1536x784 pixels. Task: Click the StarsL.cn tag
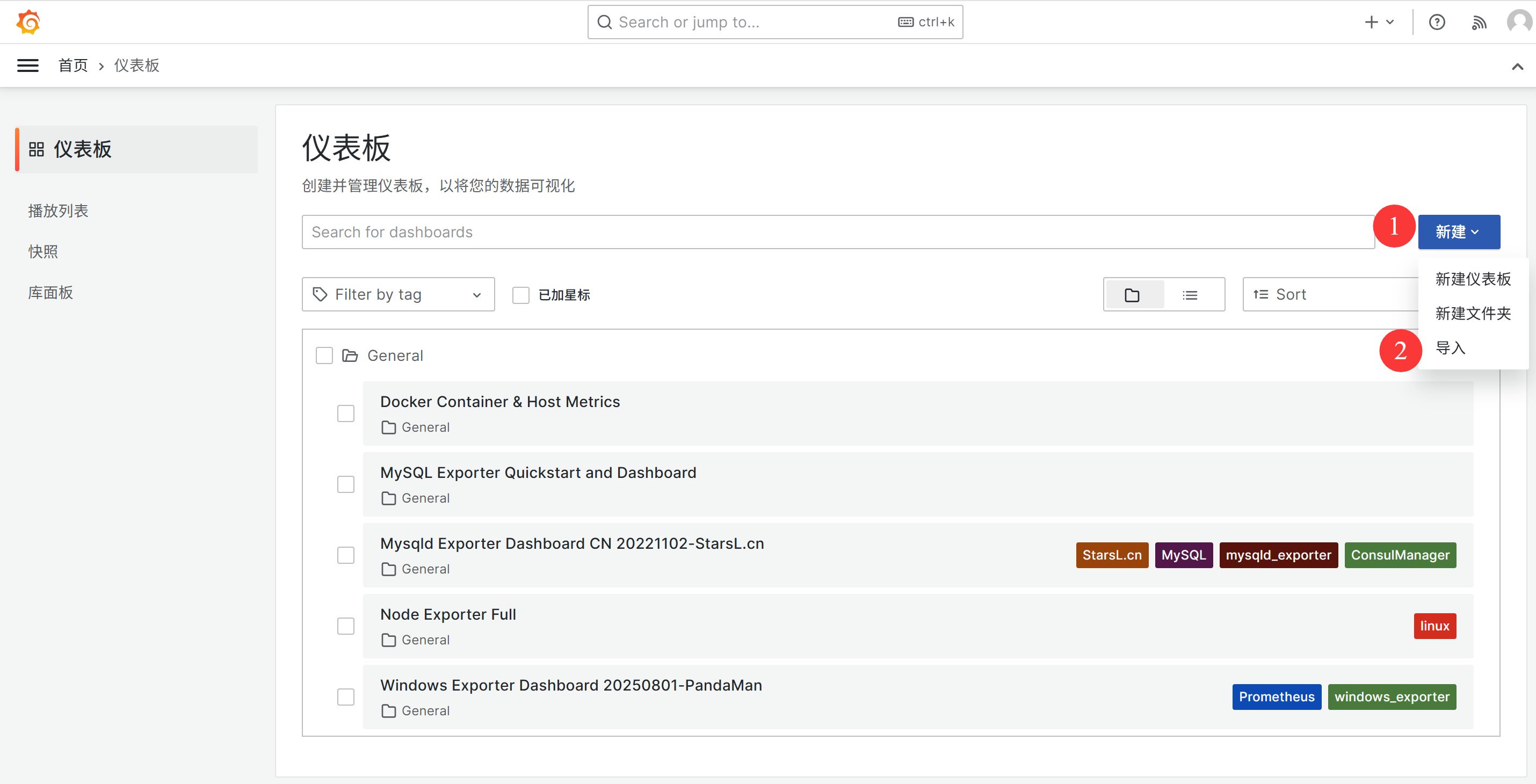pyautogui.click(x=1112, y=555)
